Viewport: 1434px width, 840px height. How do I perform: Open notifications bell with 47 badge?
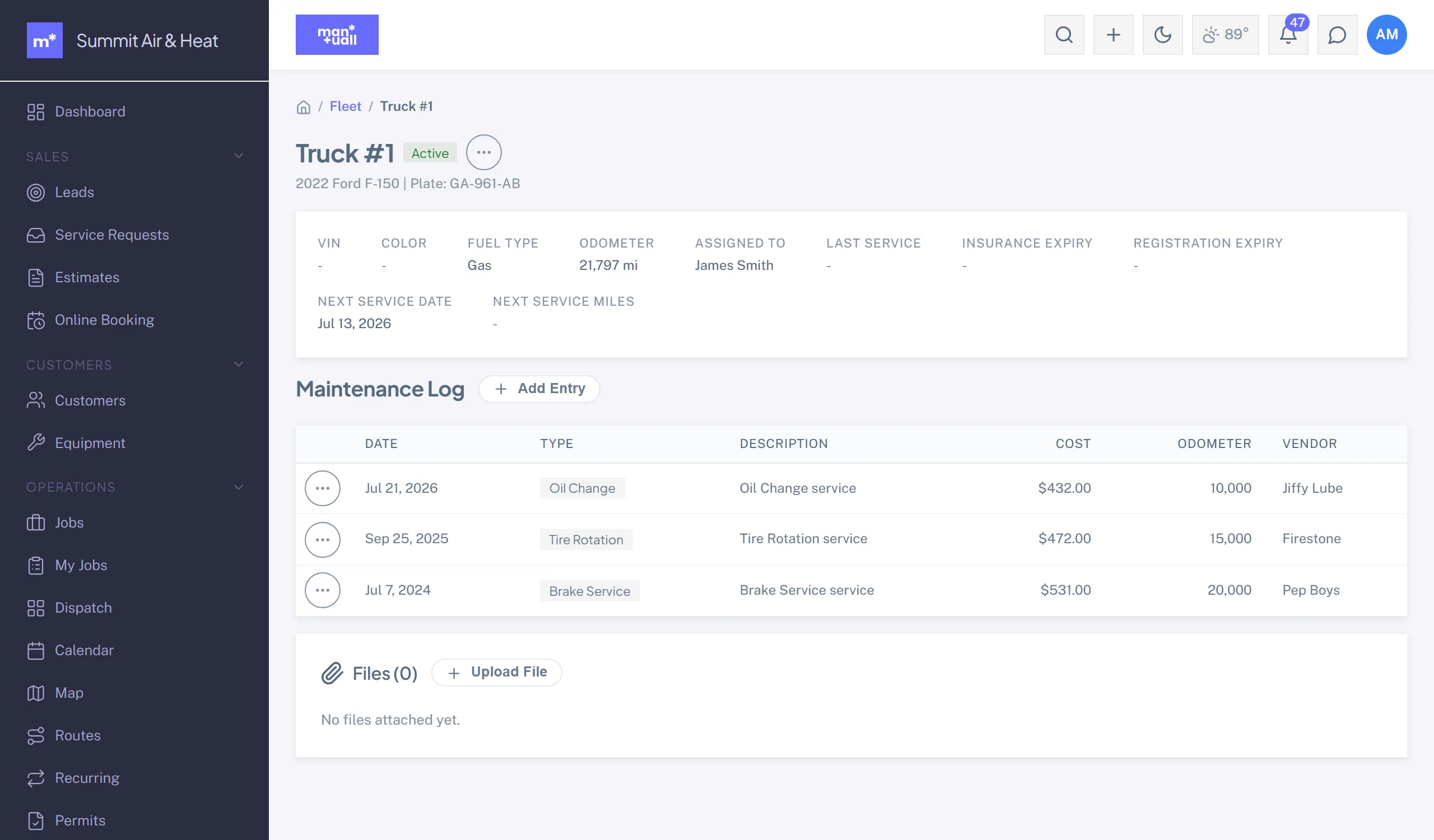click(1288, 35)
